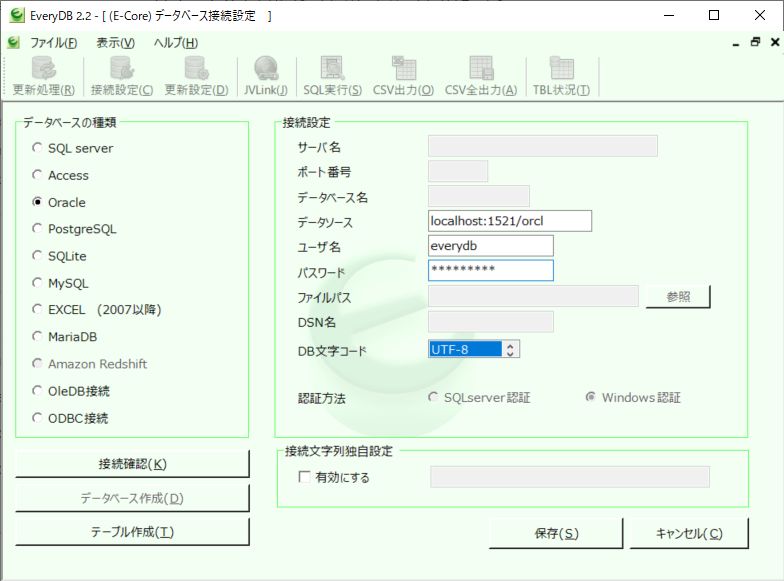The width and height of the screenshot is (784, 581).
Task: Click the EveryDB title bar app icon
Action: point(16,16)
